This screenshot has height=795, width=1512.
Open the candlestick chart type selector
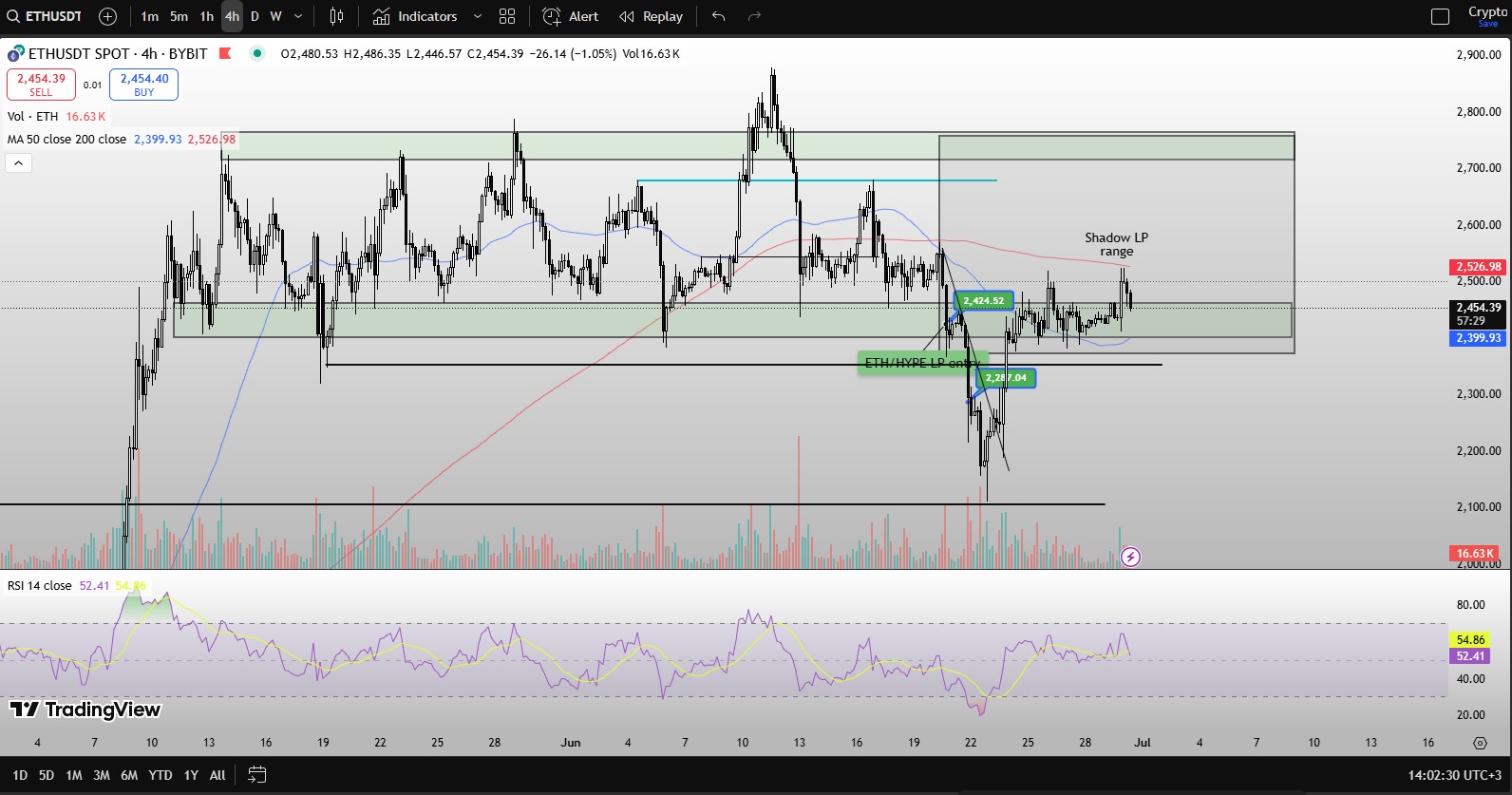(336, 16)
